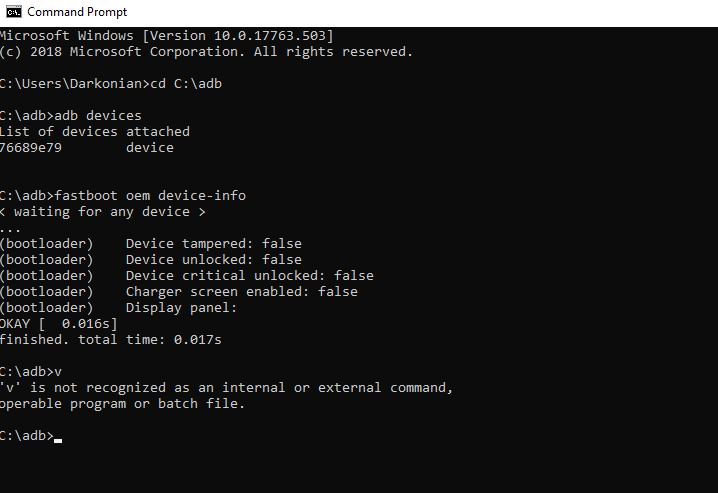Click the Microsoft Windows version line
The height and width of the screenshot is (493, 718).
166,35
